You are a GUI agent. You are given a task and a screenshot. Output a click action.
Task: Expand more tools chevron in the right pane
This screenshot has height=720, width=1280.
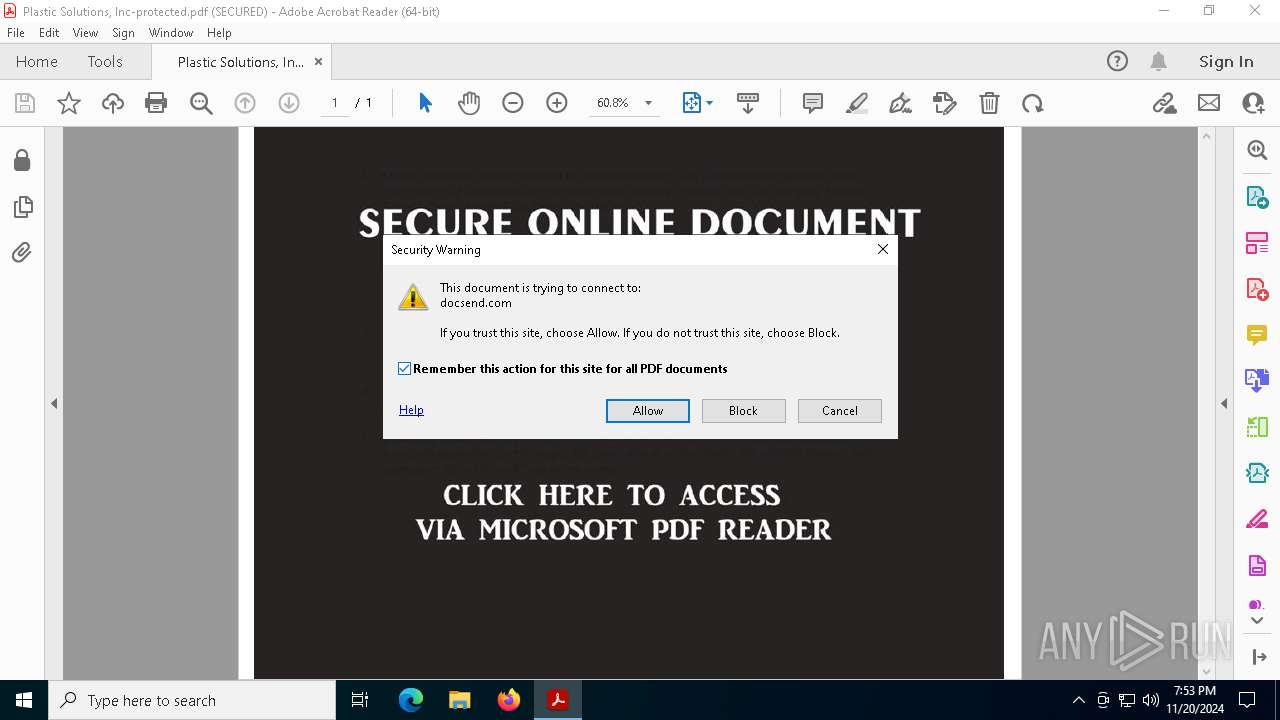(1257, 621)
